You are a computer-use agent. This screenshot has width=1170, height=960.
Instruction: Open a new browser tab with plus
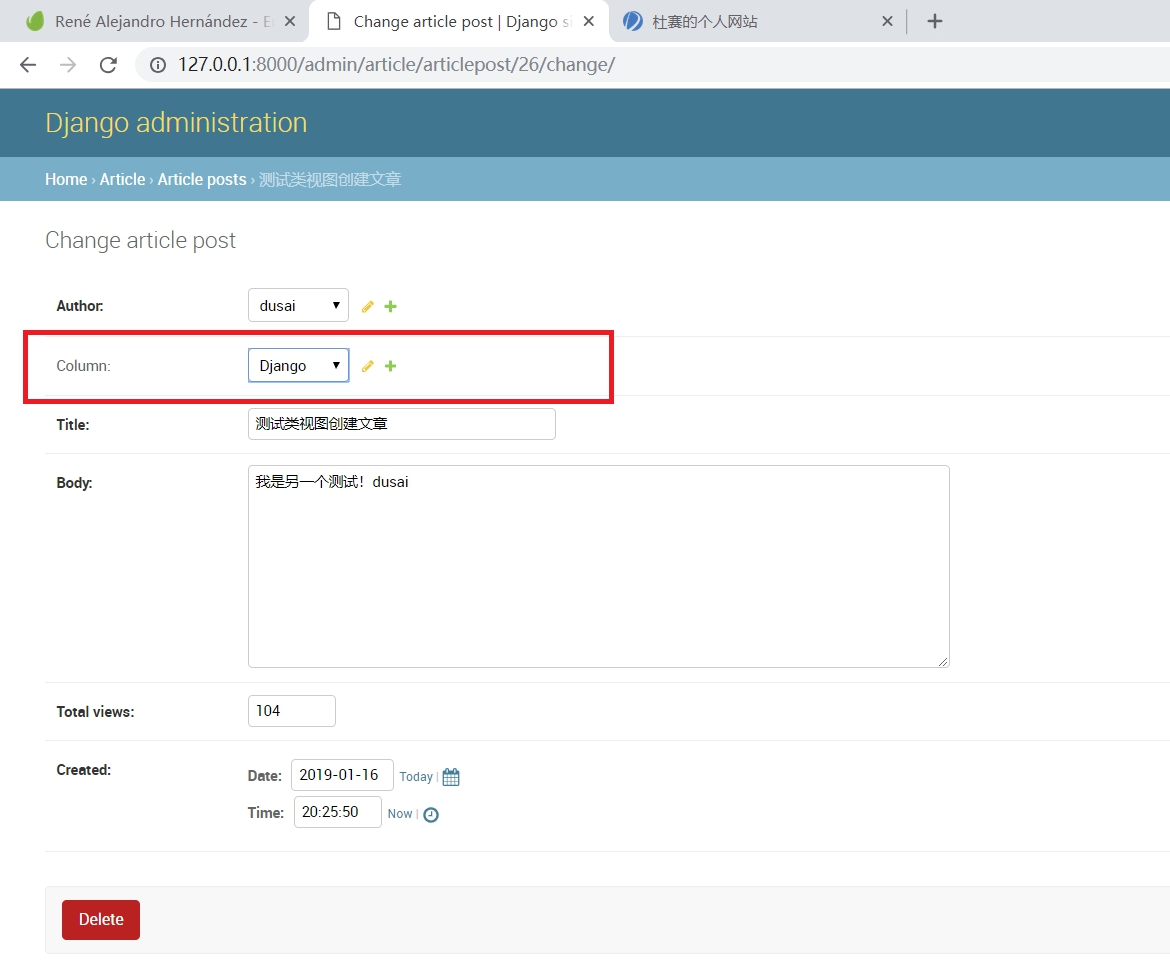pos(934,22)
